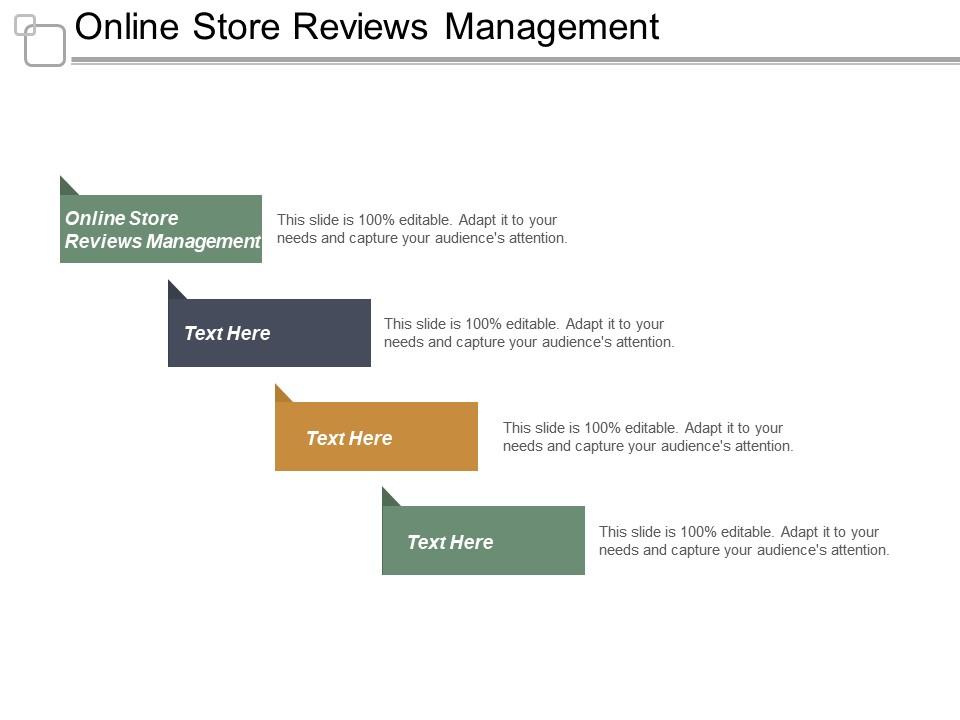960x720 pixels.
Task: Click the bottom description text block
Action: (x=744, y=540)
